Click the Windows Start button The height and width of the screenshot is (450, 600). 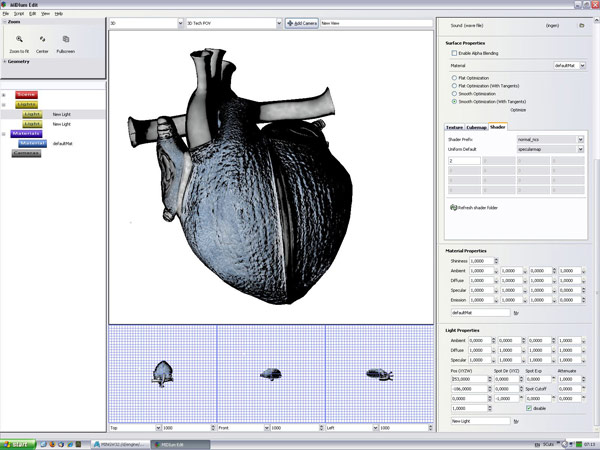[x=18, y=444]
